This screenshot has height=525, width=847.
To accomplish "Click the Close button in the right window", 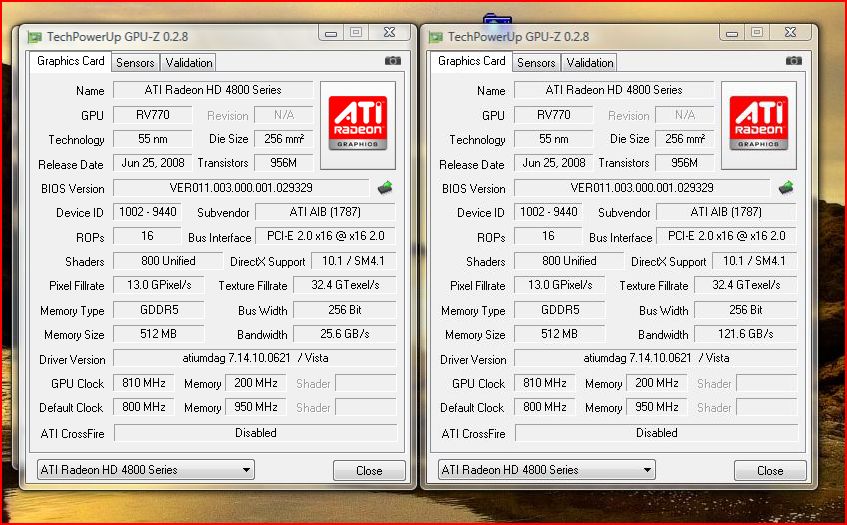I will 770,470.
